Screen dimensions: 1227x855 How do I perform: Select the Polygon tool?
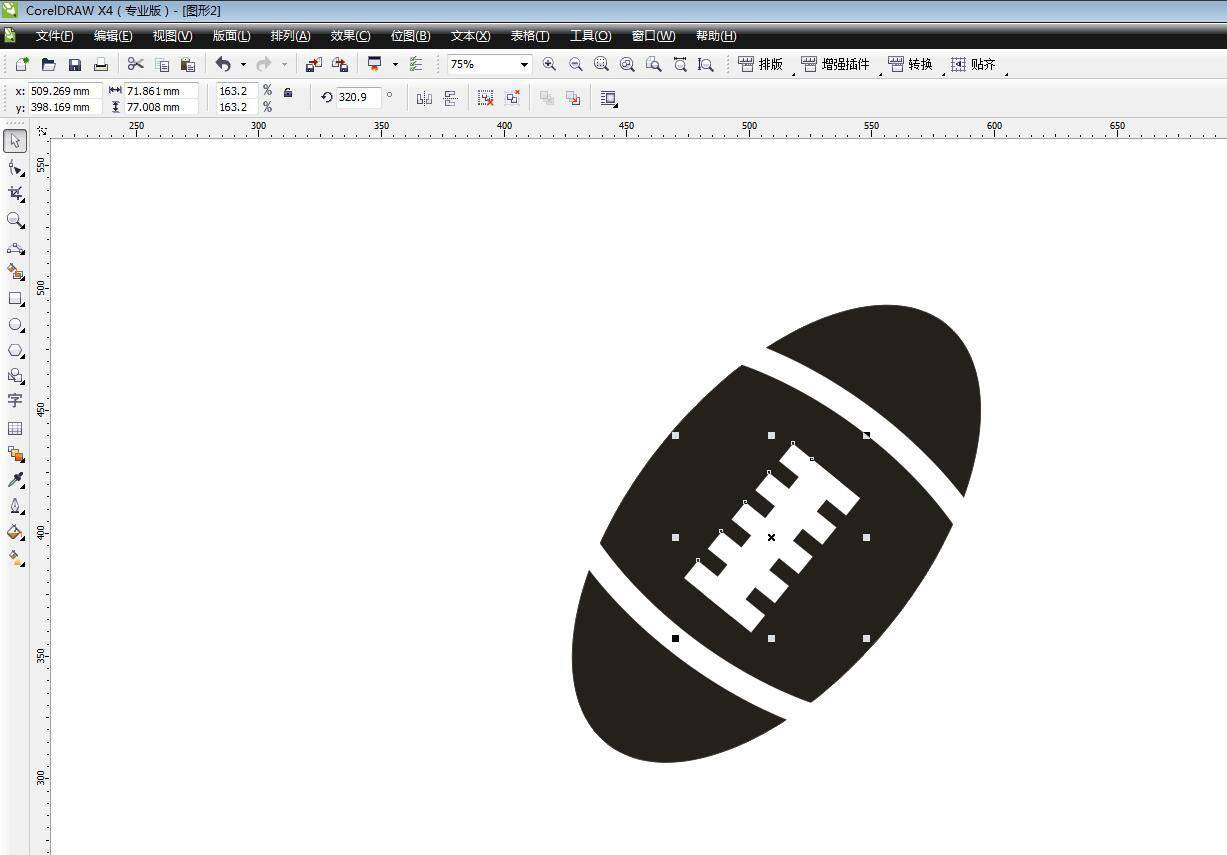(x=15, y=351)
